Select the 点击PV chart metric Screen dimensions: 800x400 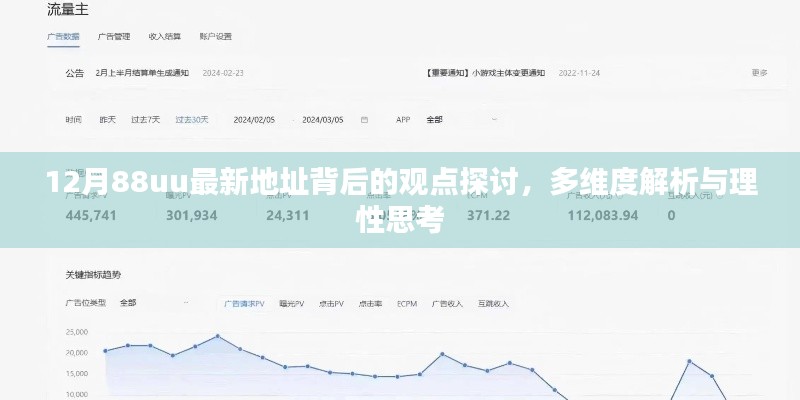pyautogui.click(x=331, y=304)
